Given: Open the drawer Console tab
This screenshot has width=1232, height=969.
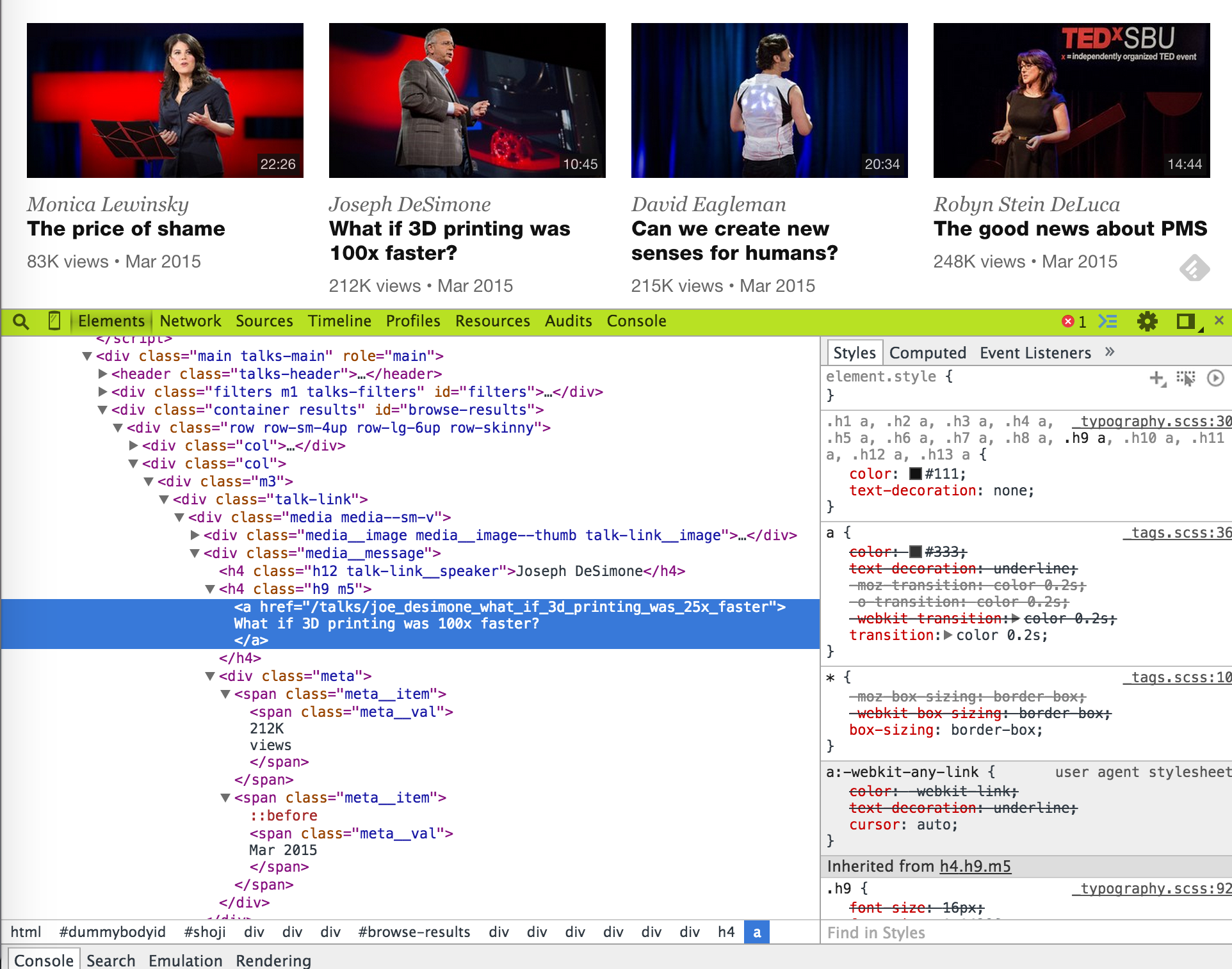Looking at the screenshot, I should click(x=44, y=960).
